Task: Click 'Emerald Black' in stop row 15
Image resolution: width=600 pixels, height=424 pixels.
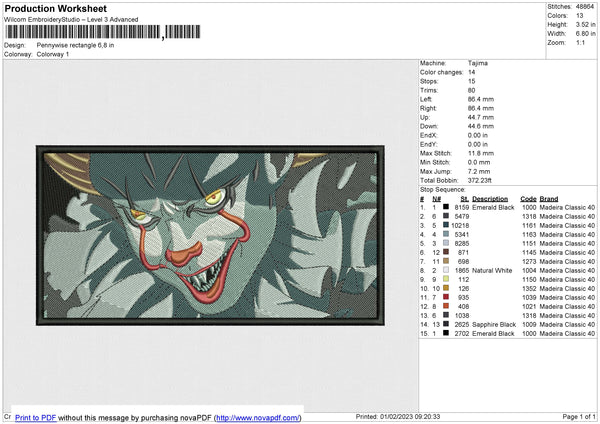Action: click(493, 334)
